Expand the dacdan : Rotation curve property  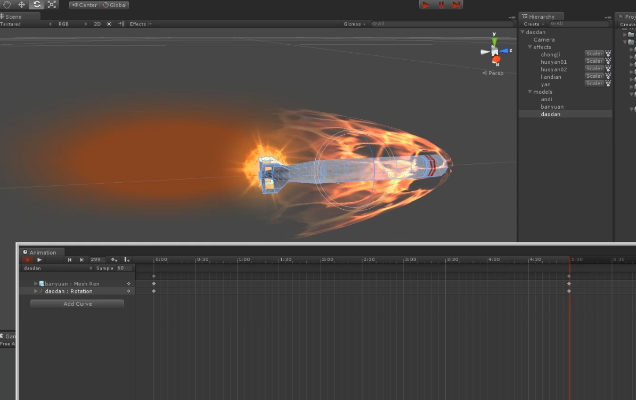click(x=35, y=291)
